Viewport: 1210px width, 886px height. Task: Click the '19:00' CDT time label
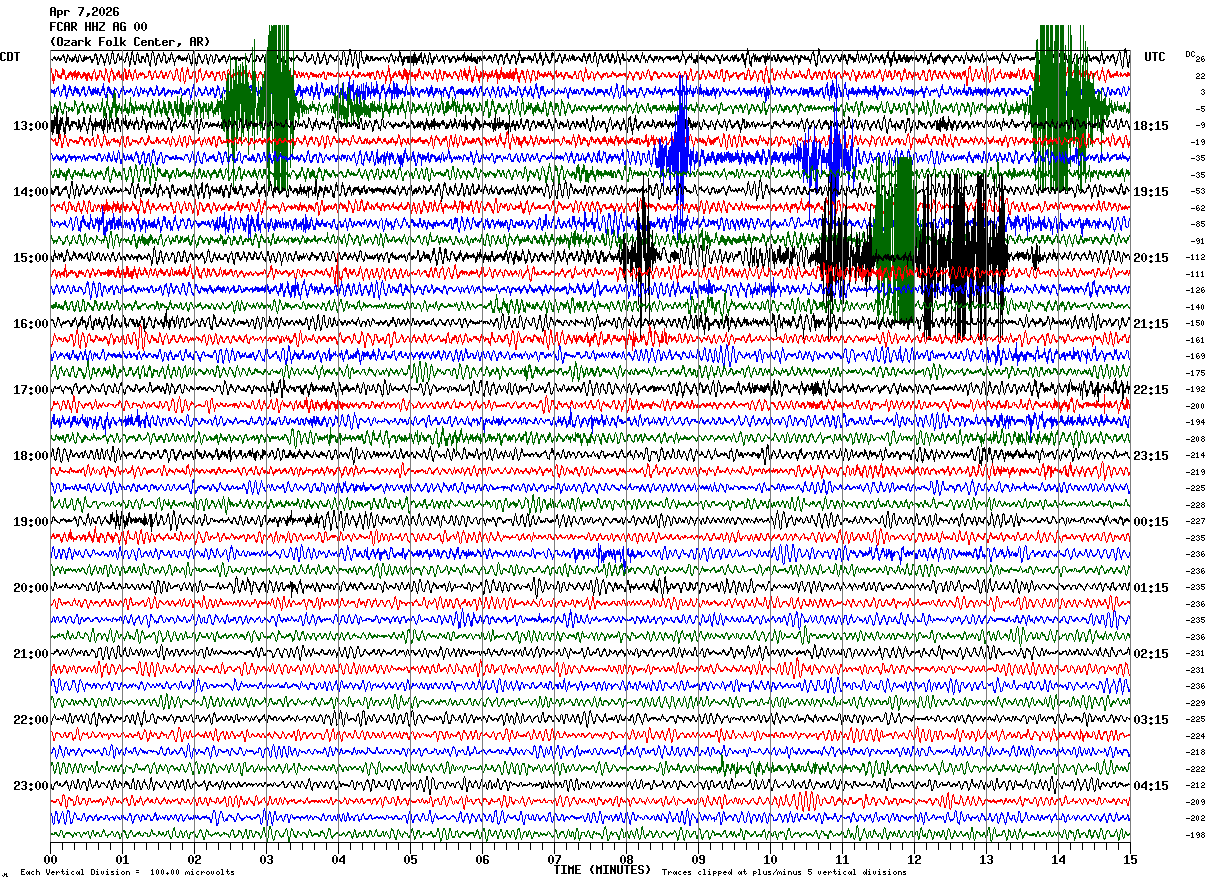tap(30, 522)
